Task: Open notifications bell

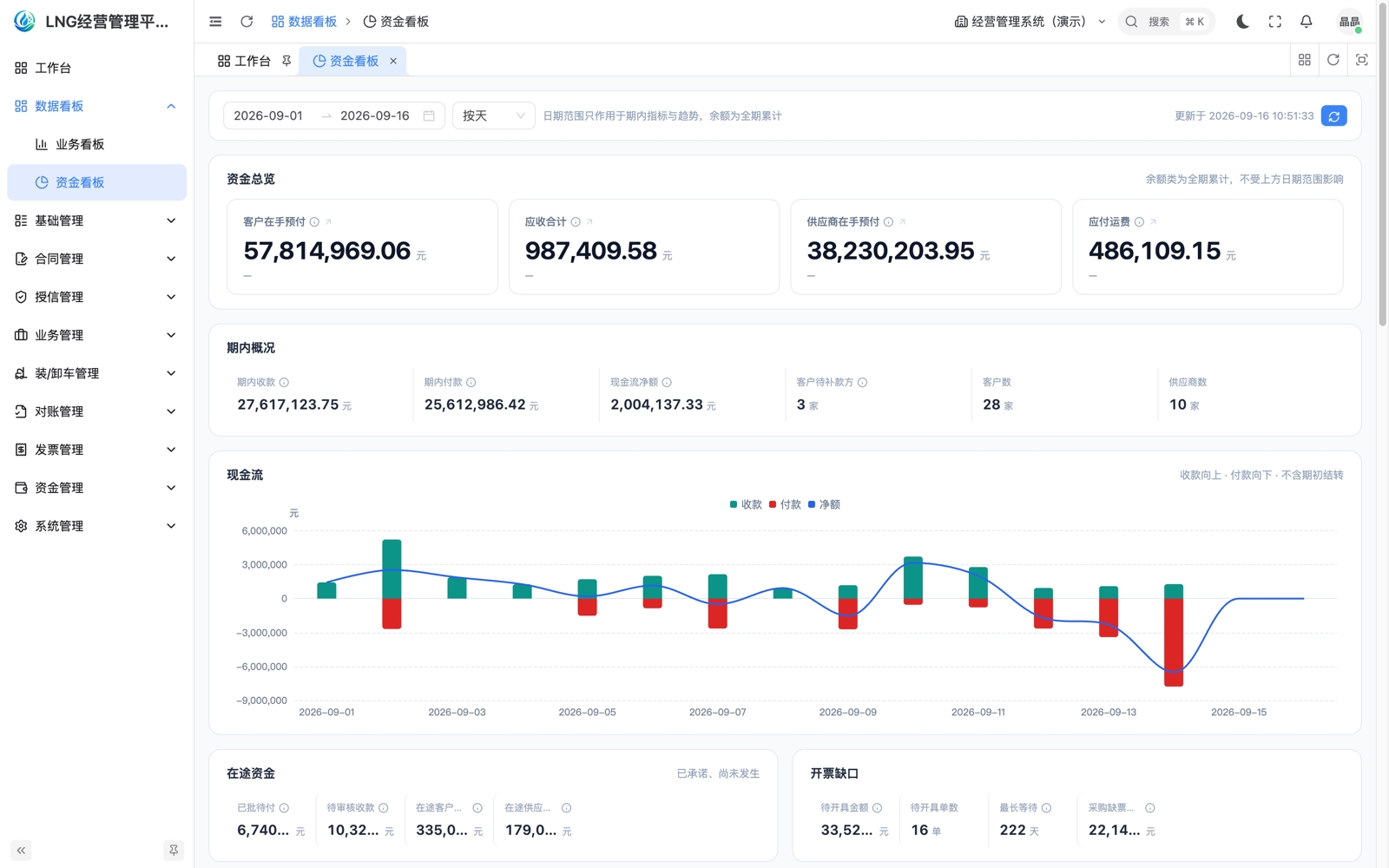Action: click(1306, 22)
